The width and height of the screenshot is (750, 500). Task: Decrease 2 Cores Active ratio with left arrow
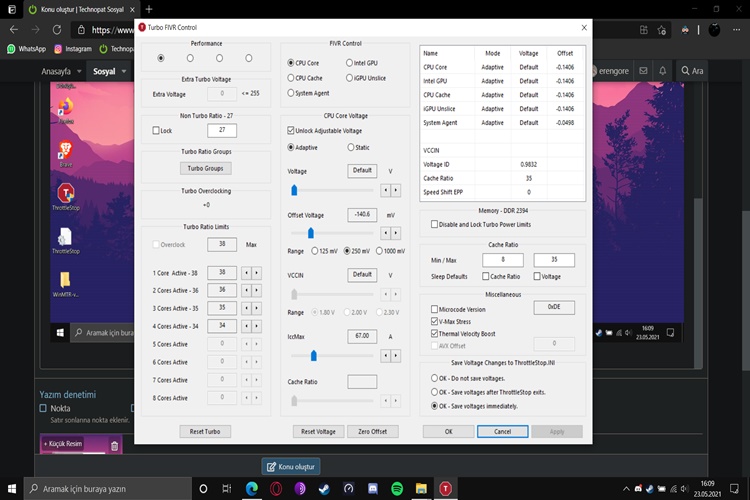point(246,290)
